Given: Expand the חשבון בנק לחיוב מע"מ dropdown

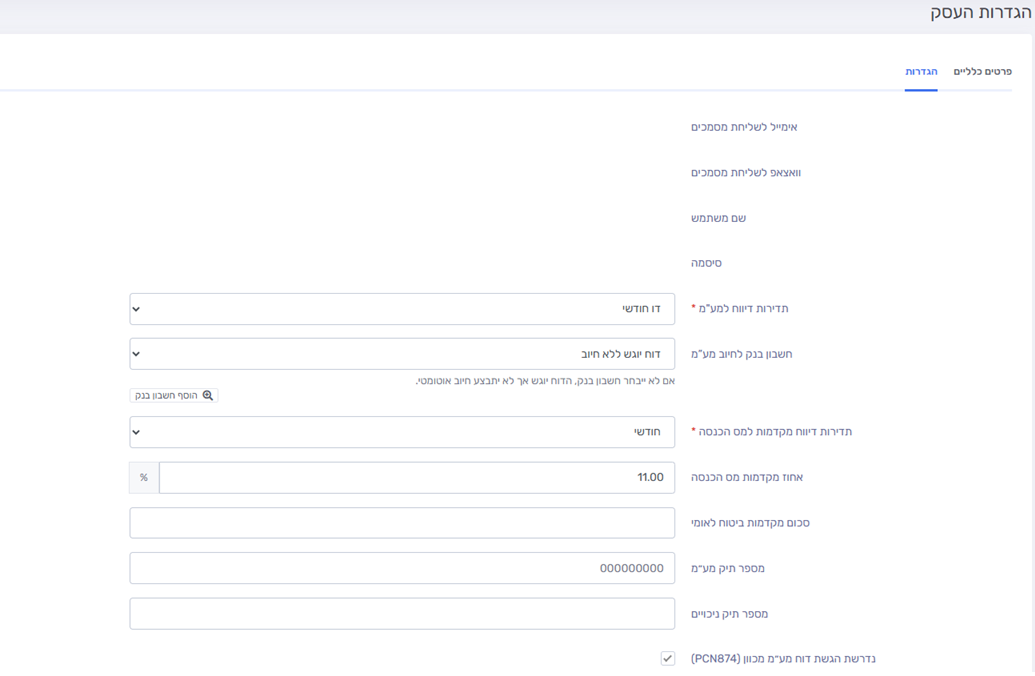Looking at the screenshot, I should click(x=402, y=354).
